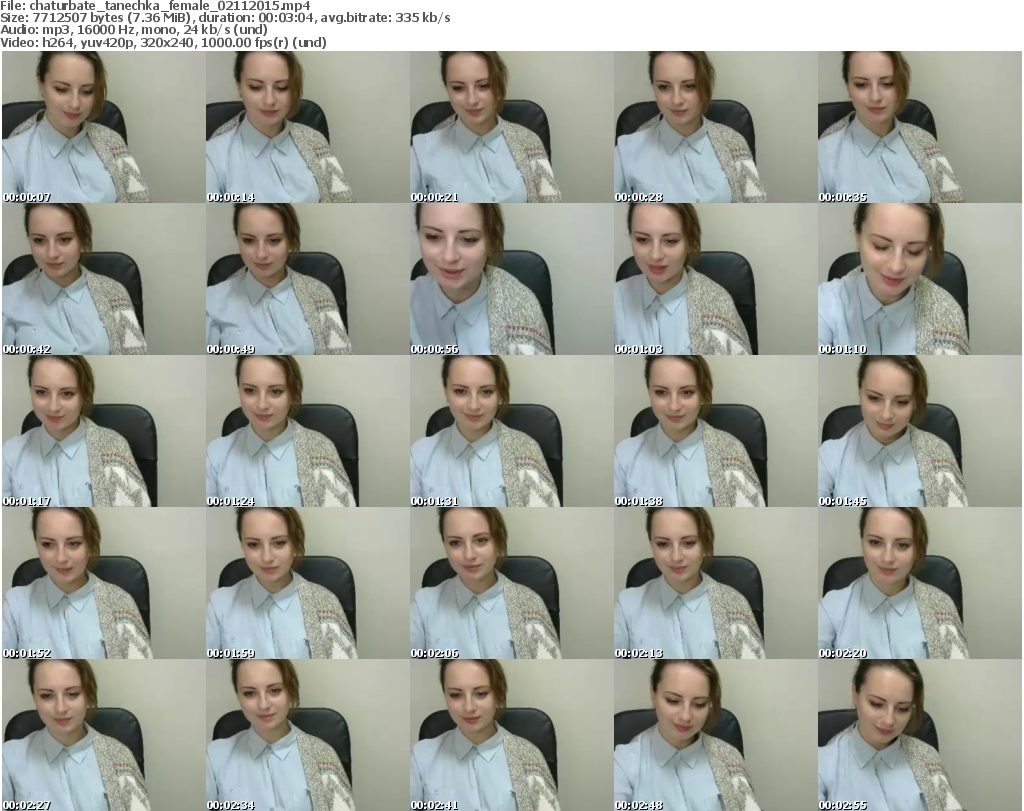Click the Video h264 info line
This screenshot has height=811, width=1024.
click(x=163, y=42)
